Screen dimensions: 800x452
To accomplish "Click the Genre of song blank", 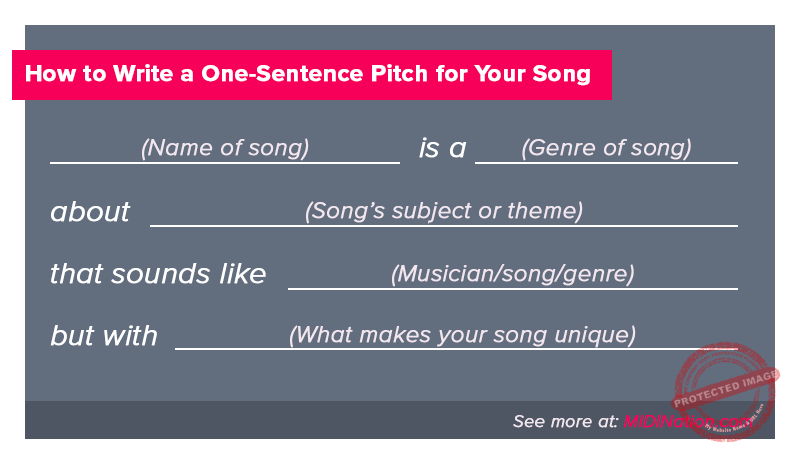I will pyautogui.click(x=606, y=149).
